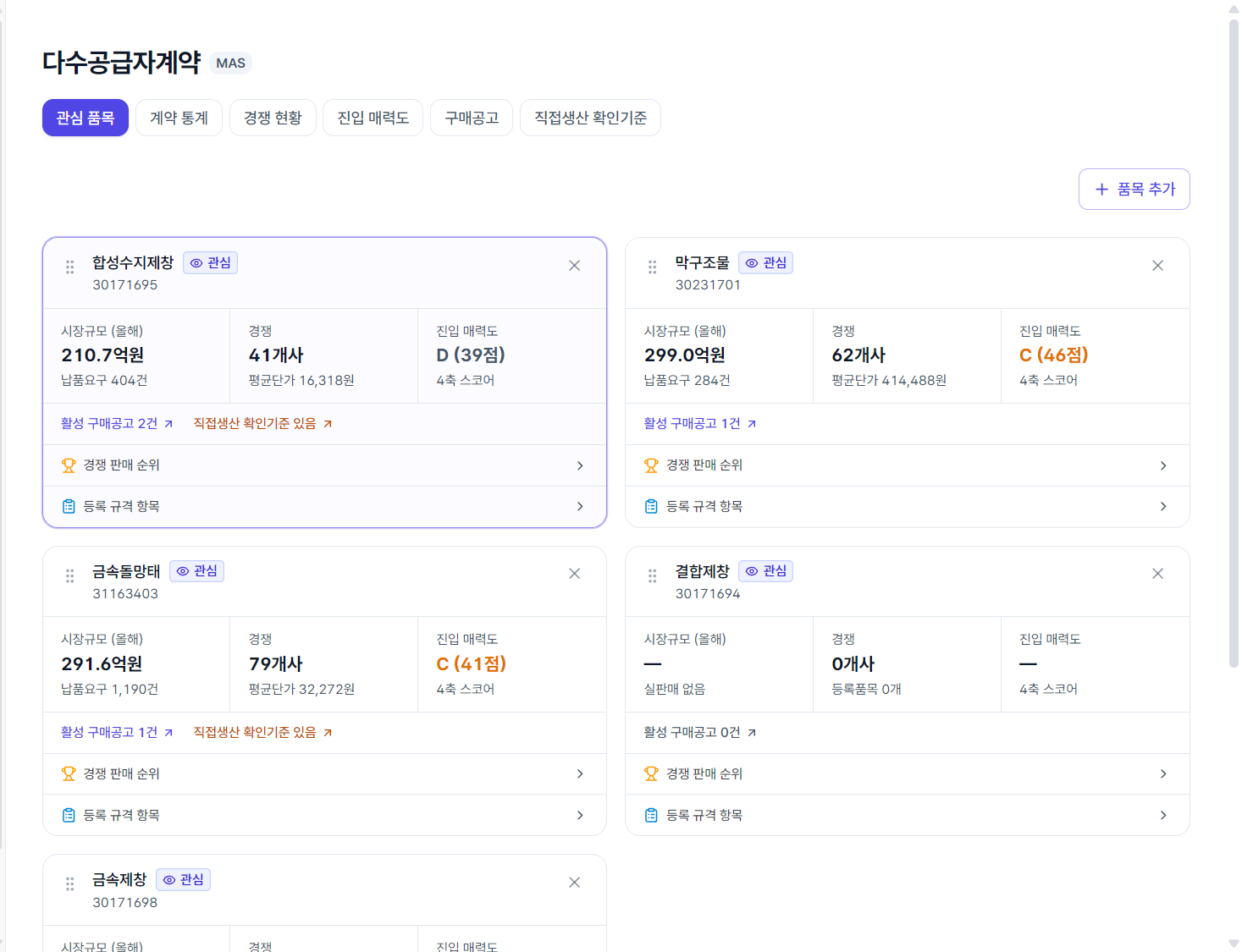1242x952 pixels.
Task: Remove the 합성수지제창 card with its X
Action: click(x=574, y=266)
